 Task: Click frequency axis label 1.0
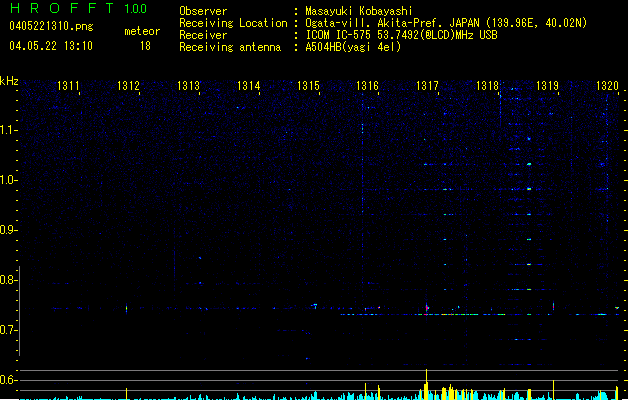[x=8, y=180]
